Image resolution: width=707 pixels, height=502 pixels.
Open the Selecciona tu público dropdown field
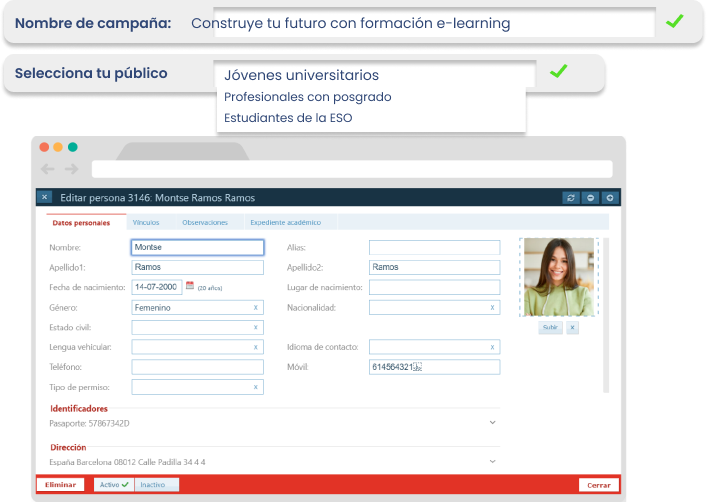point(374,74)
